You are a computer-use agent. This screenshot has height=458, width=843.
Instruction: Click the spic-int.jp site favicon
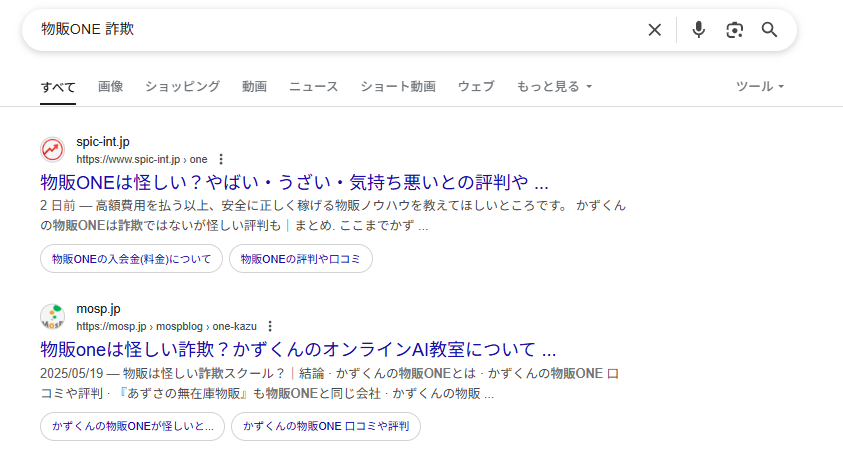point(53,149)
